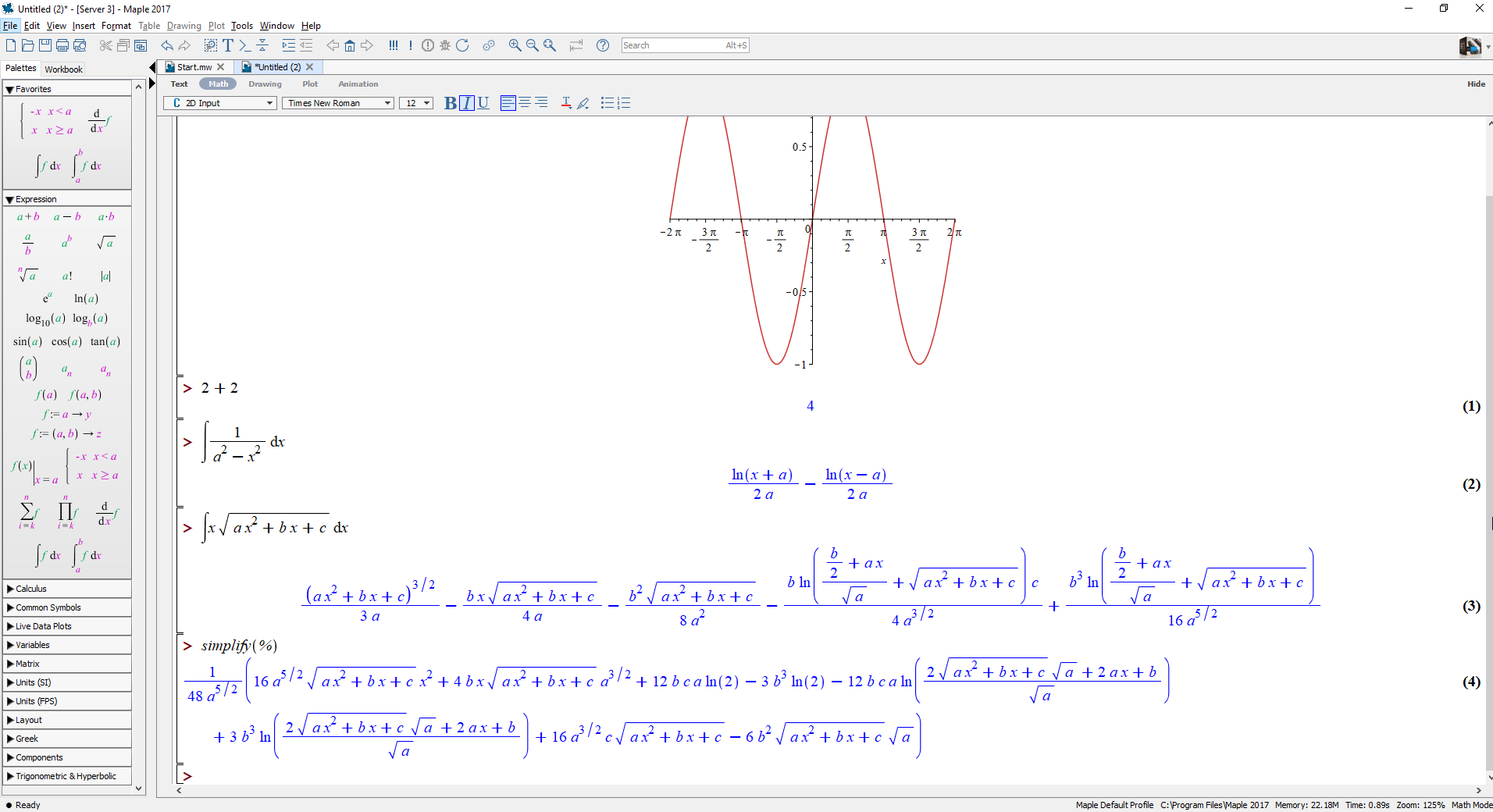Indent the selection with the indent icon
The width and height of the screenshot is (1493, 812).
coord(289,45)
